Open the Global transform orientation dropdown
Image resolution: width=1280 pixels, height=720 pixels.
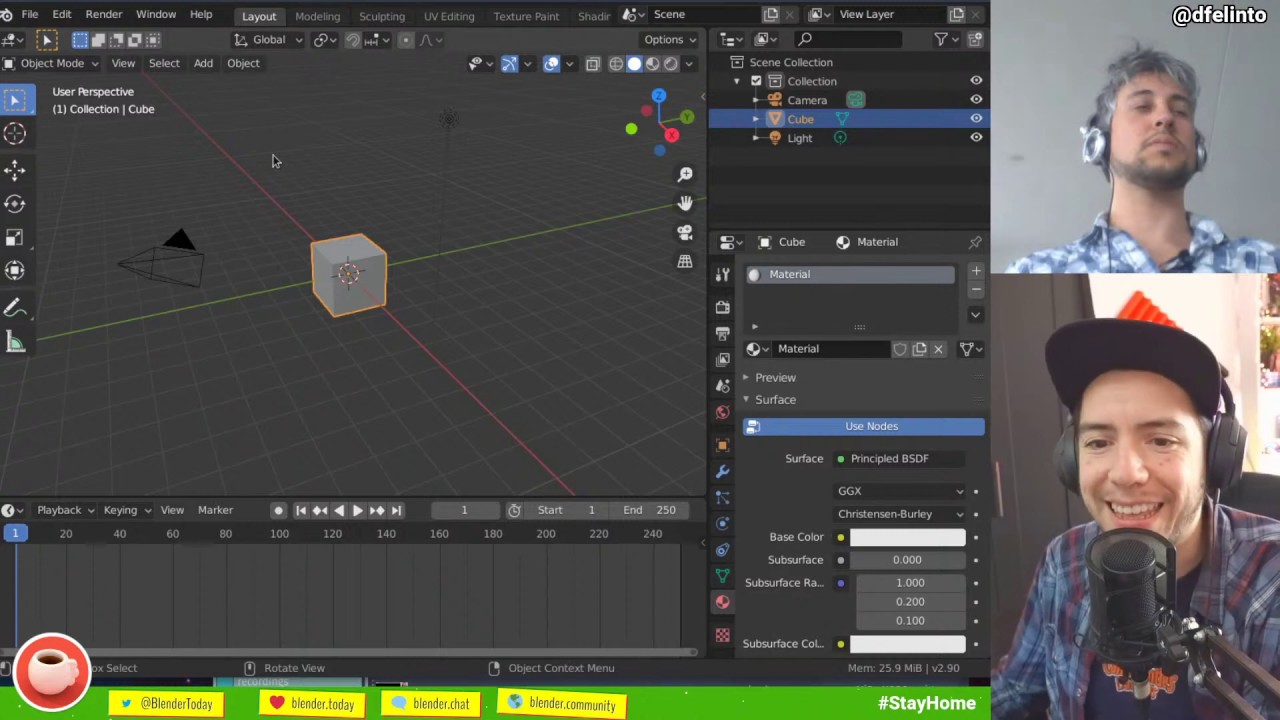(x=268, y=40)
